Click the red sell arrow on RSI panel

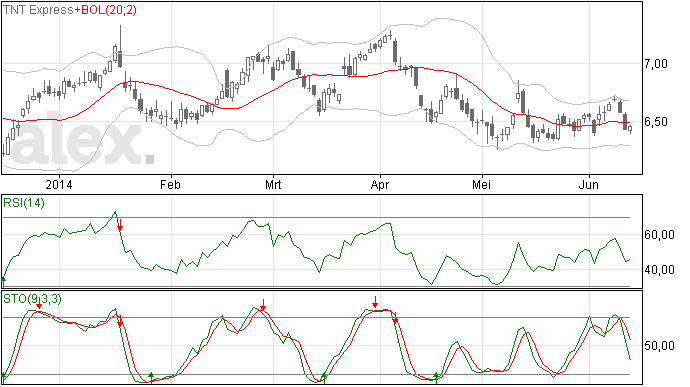pyautogui.click(x=120, y=225)
